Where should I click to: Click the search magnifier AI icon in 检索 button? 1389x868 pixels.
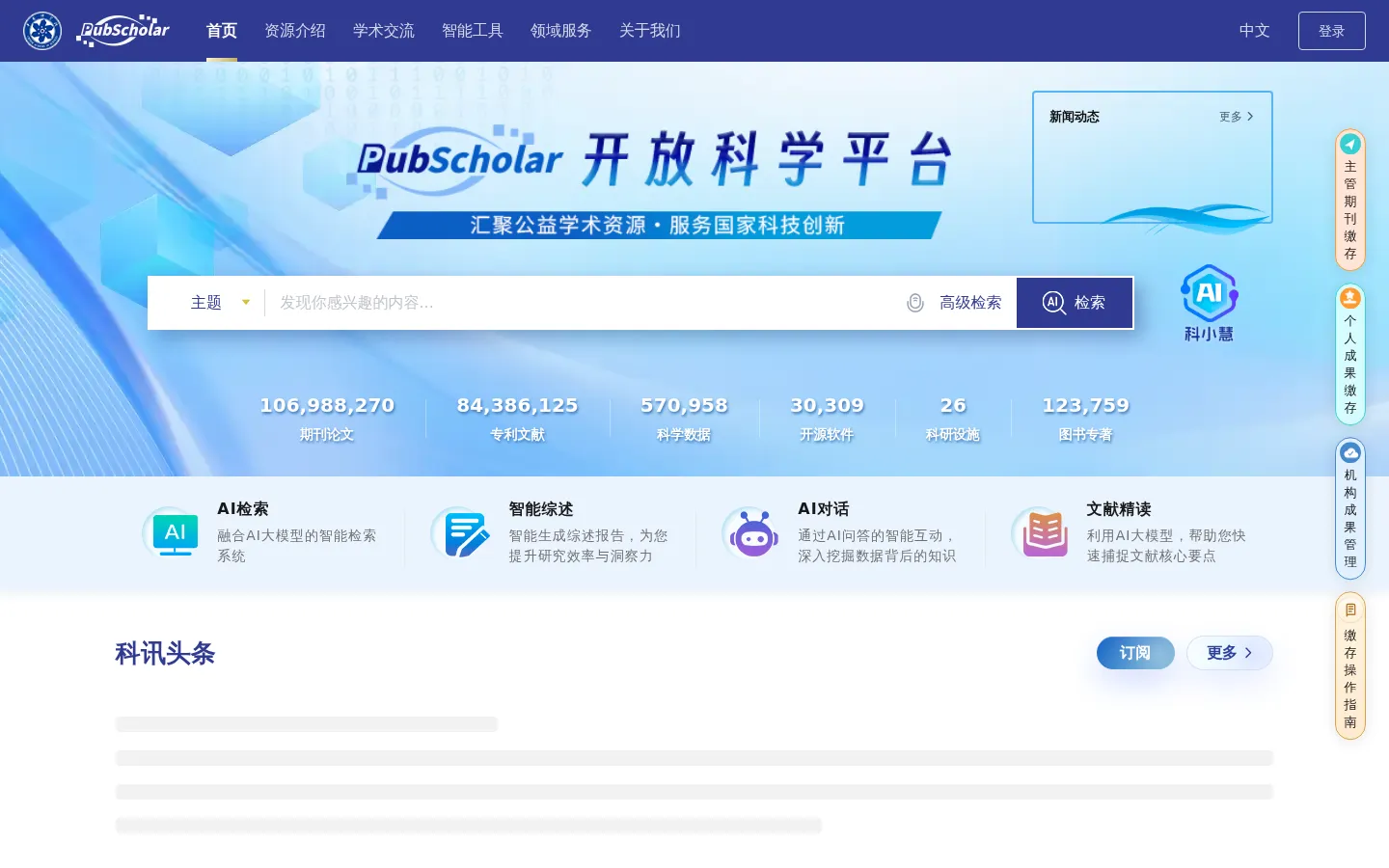(1053, 303)
